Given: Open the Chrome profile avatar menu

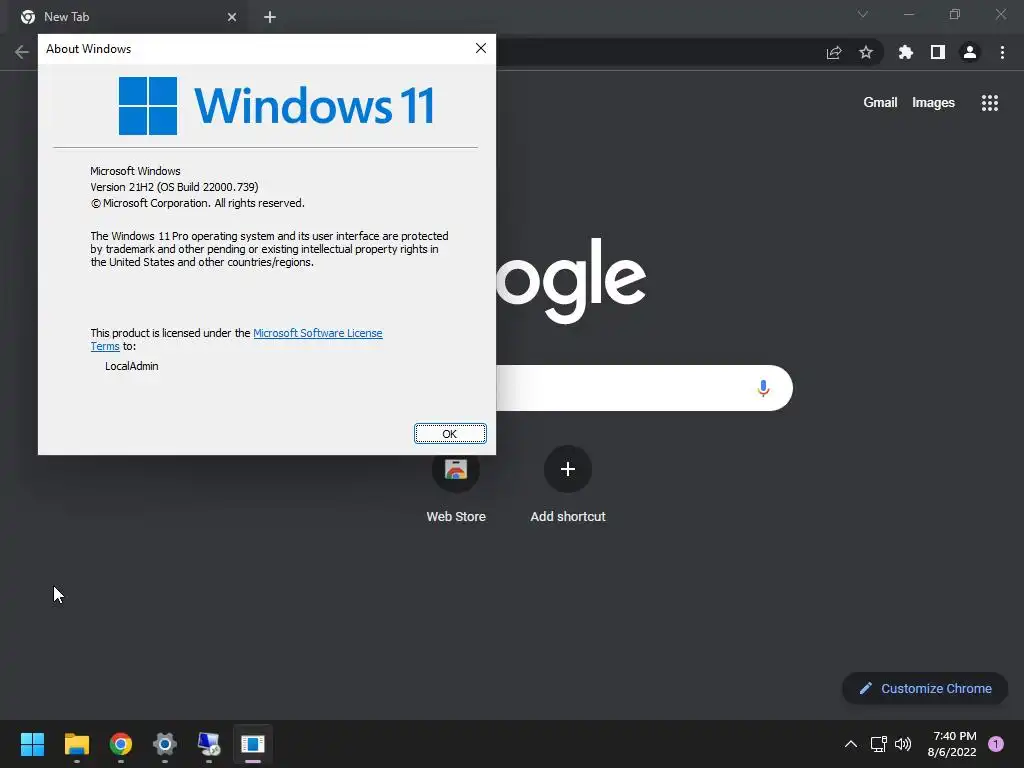Looking at the screenshot, I should click(x=970, y=52).
